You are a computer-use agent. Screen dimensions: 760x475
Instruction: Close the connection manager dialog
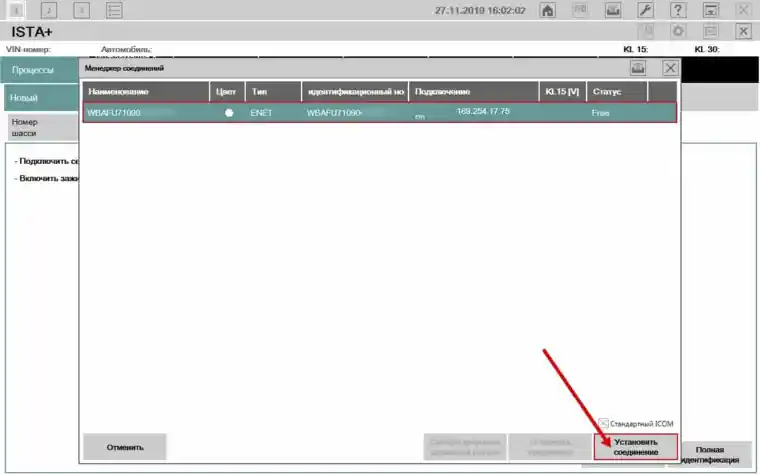(x=670, y=68)
